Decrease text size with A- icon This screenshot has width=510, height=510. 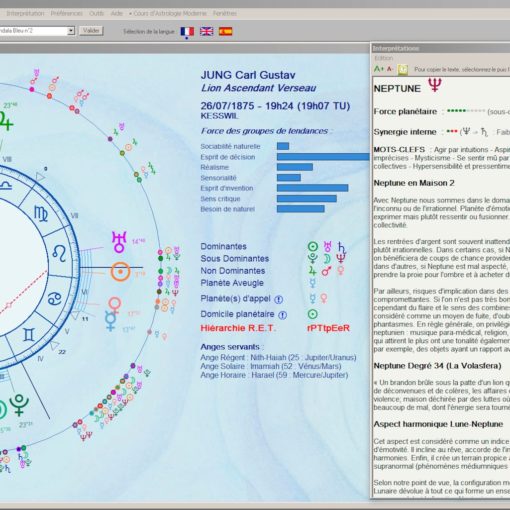[x=390, y=69]
